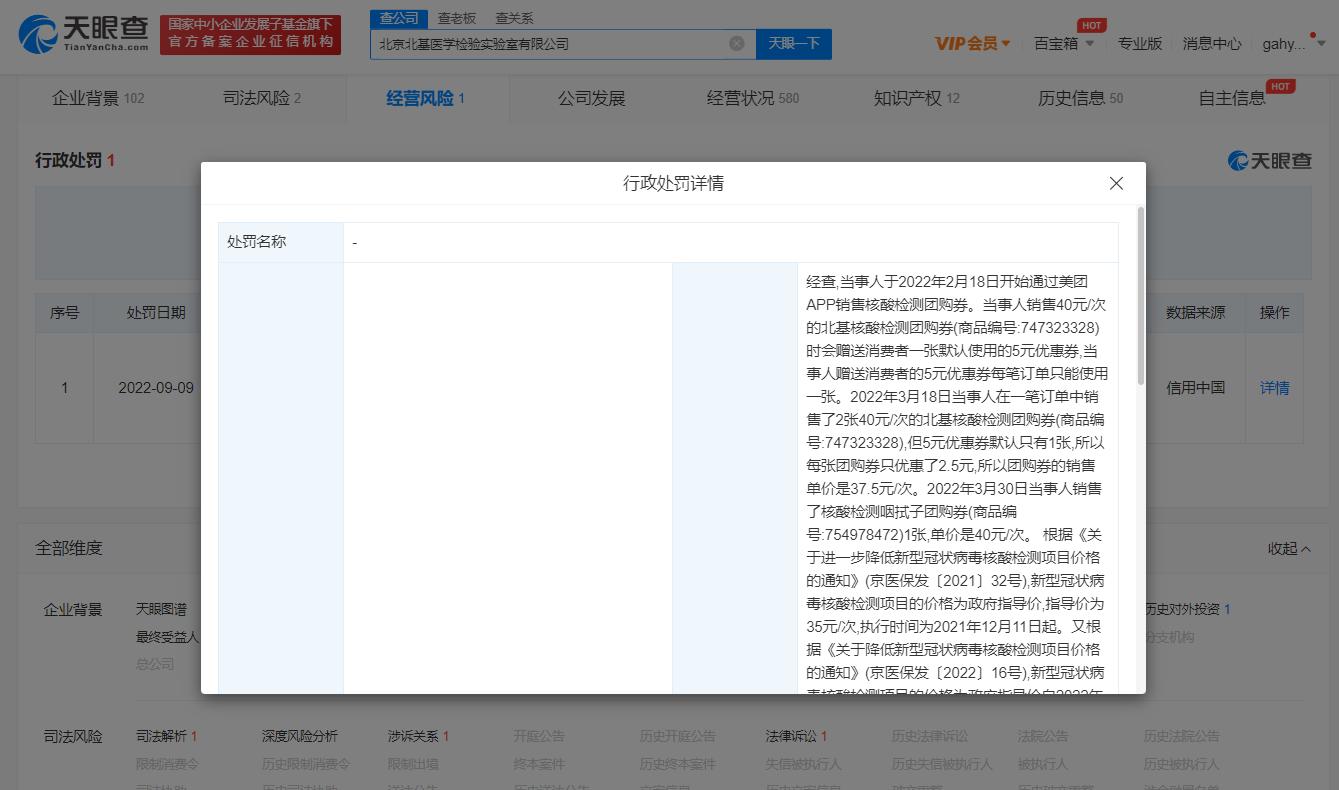Switch to 司法风险 tab
The width and height of the screenshot is (1339, 790).
(262, 98)
